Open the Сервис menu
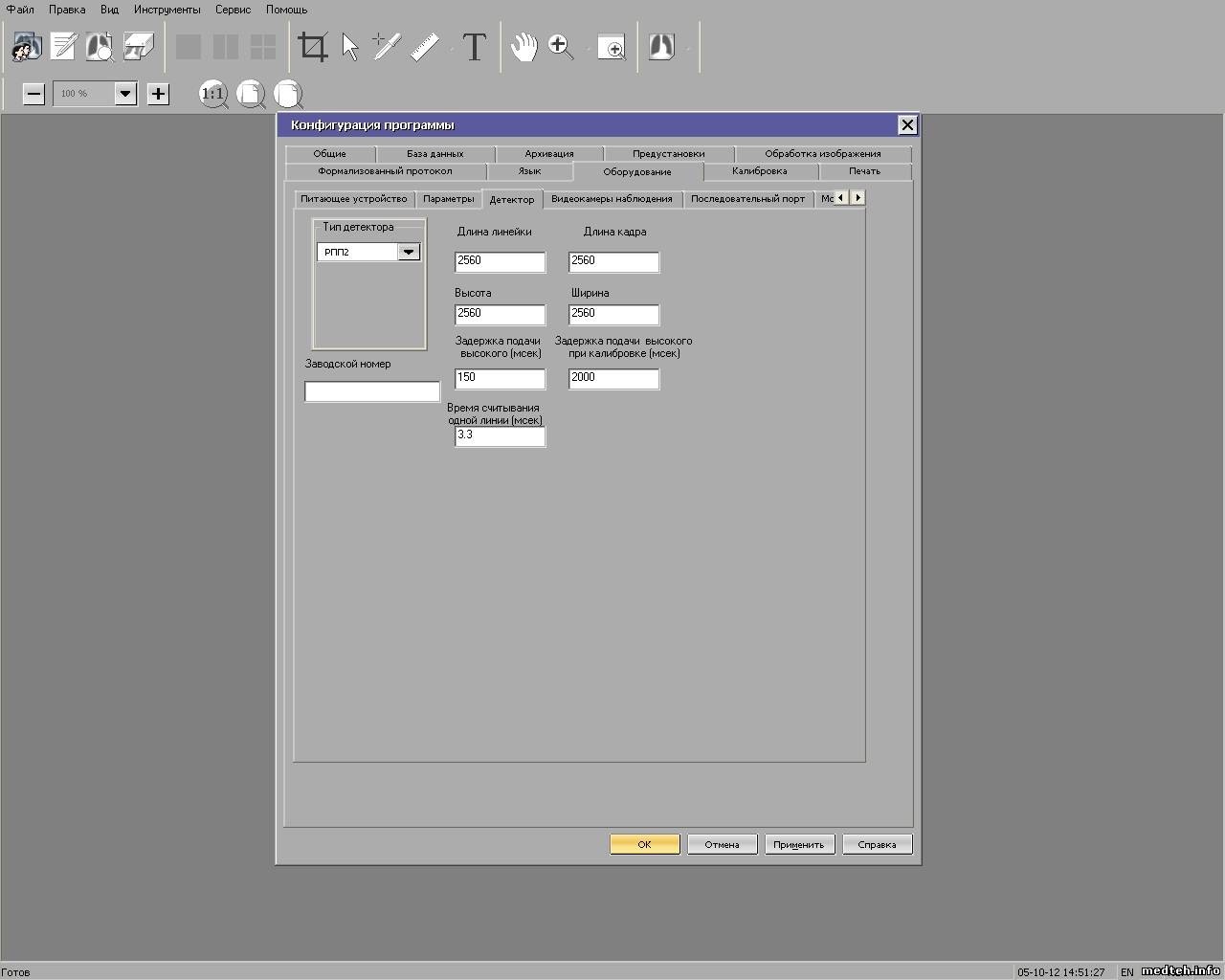The height and width of the screenshot is (980, 1225). click(x=233, y=10)
